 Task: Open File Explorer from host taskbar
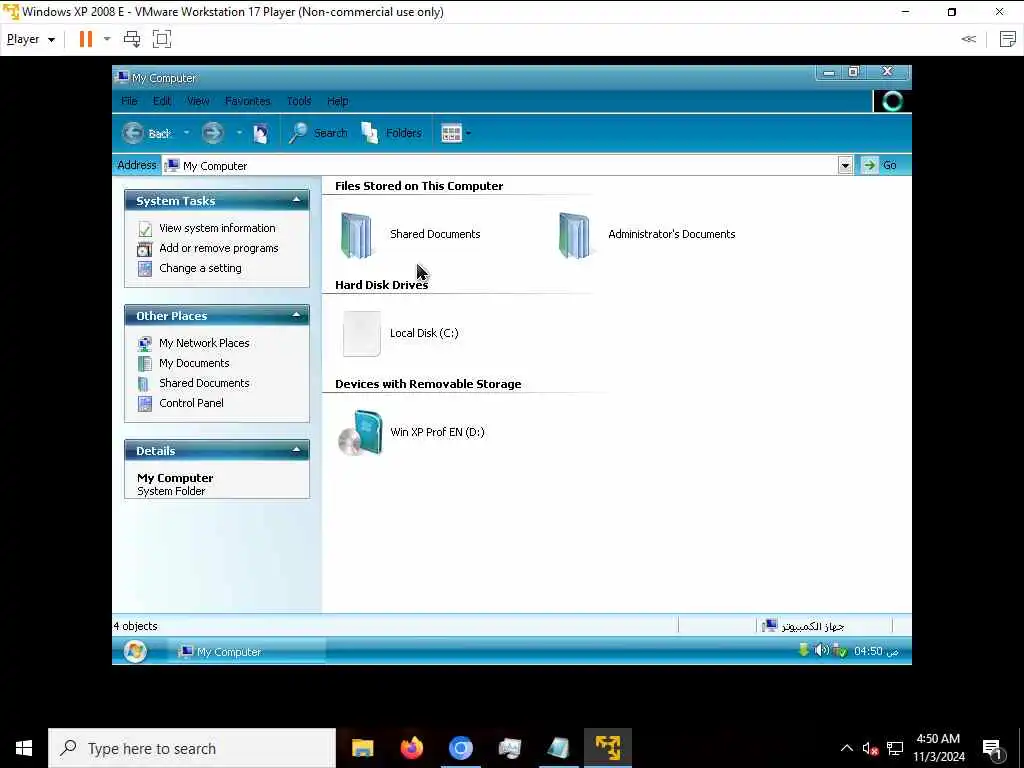362,748
